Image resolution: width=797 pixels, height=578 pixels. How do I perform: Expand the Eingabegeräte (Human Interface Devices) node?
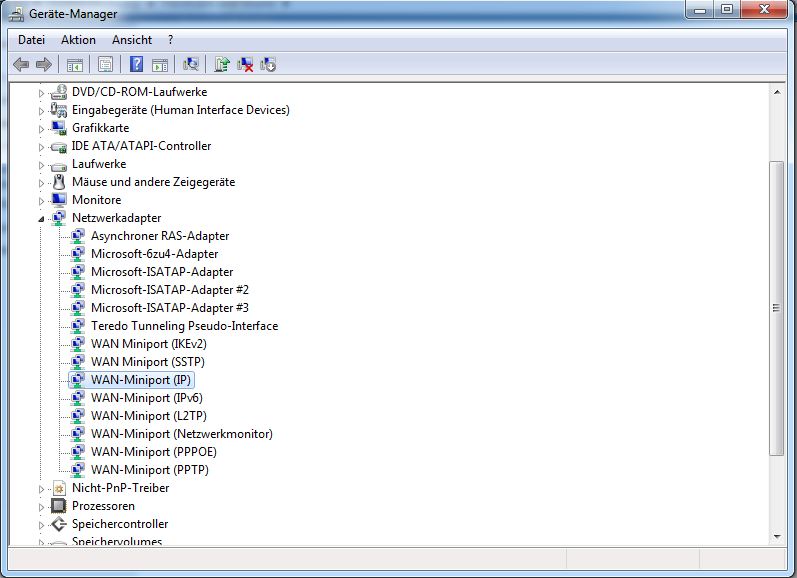click(x=41, y=111)
